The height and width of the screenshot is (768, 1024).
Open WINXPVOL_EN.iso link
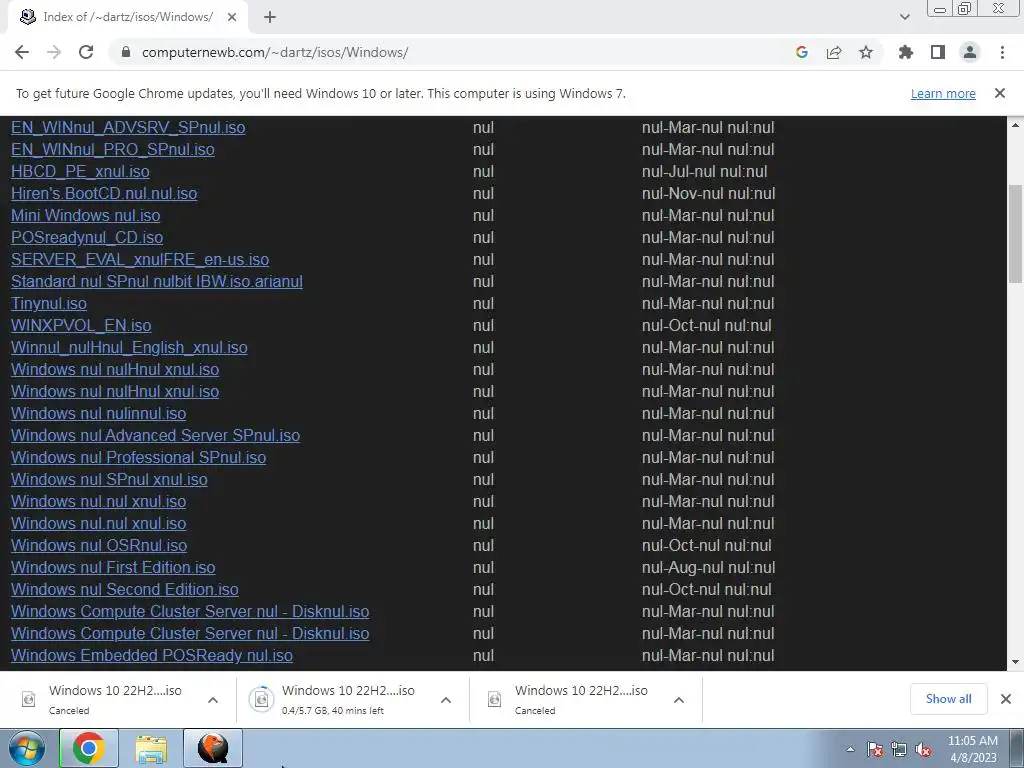(81, 325)
